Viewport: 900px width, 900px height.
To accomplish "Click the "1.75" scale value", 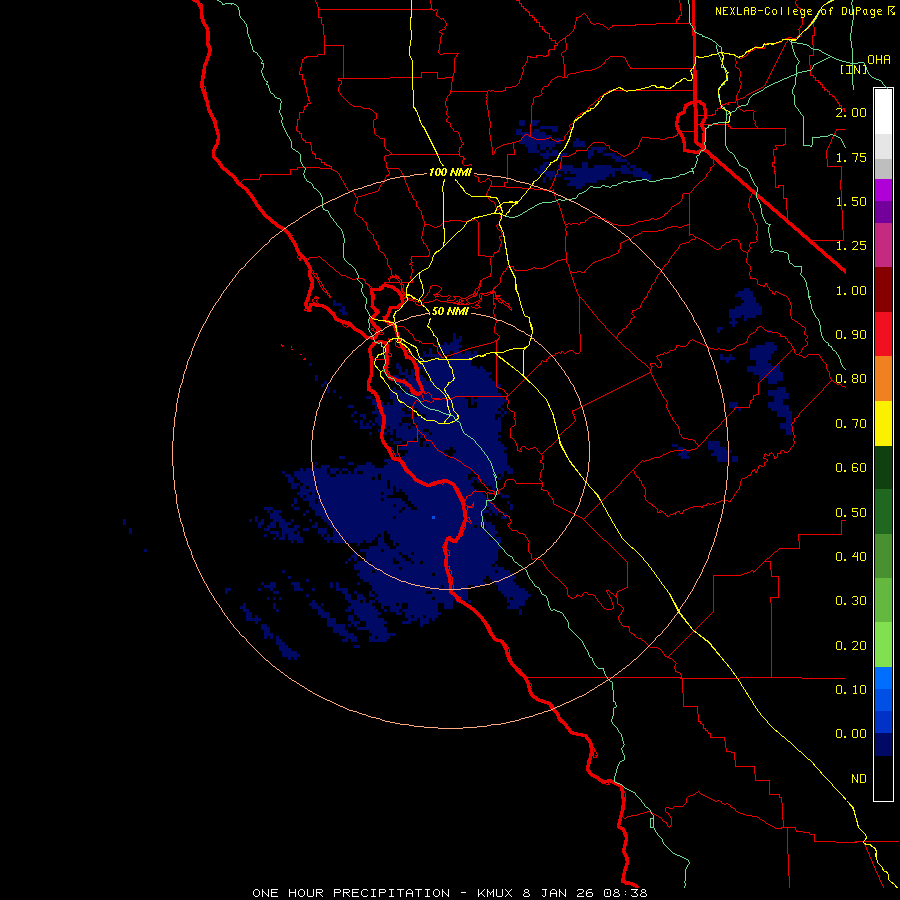I will pos(851,157).
